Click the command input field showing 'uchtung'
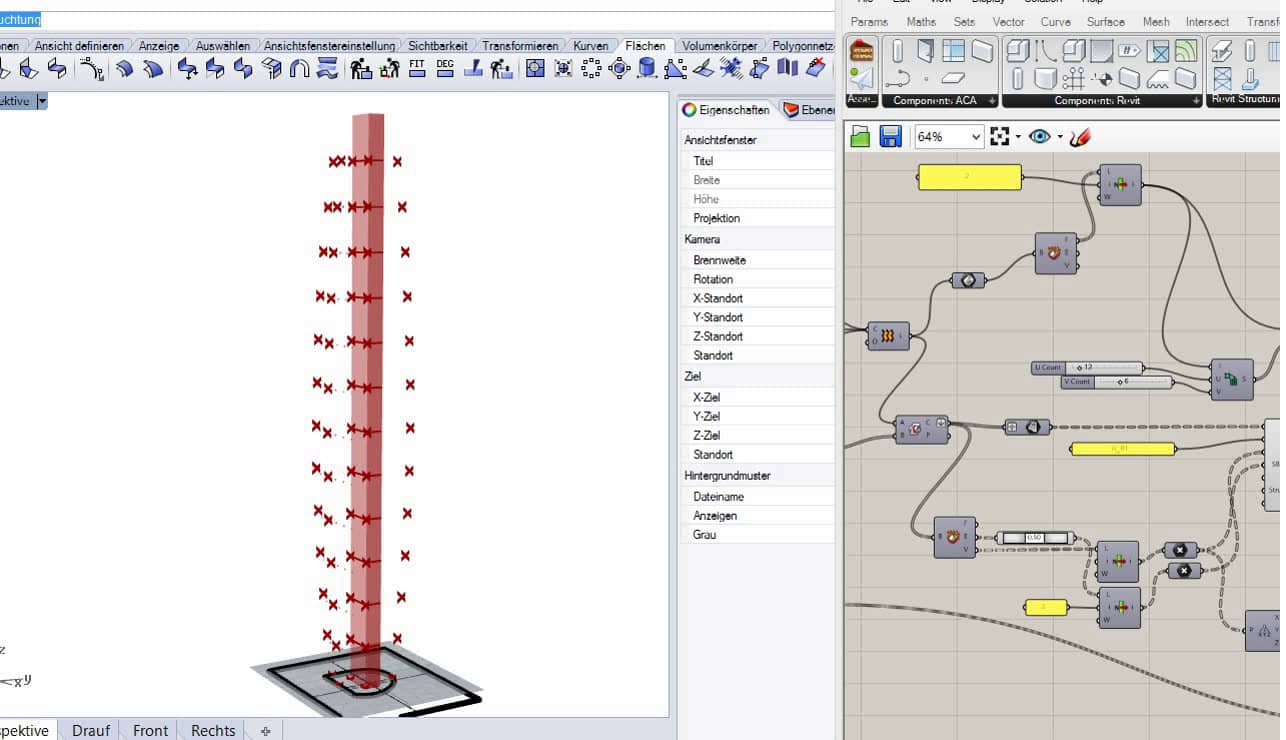1286x740 pixels. click(x=417, y=20)
